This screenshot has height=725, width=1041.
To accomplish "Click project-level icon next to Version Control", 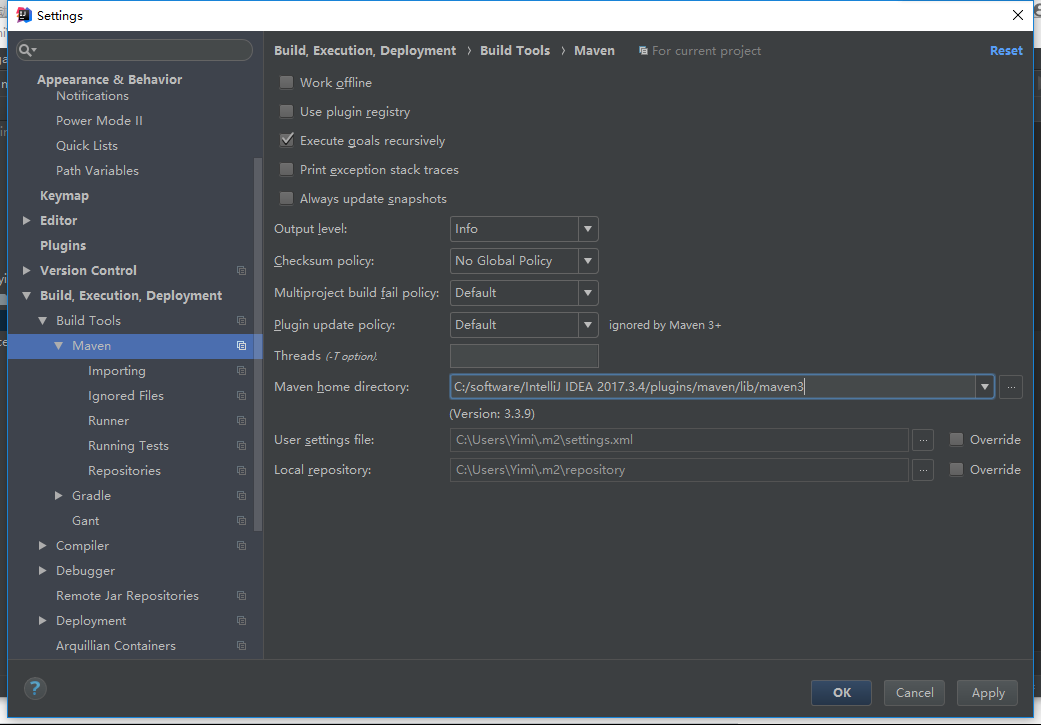I will point(242,271).
